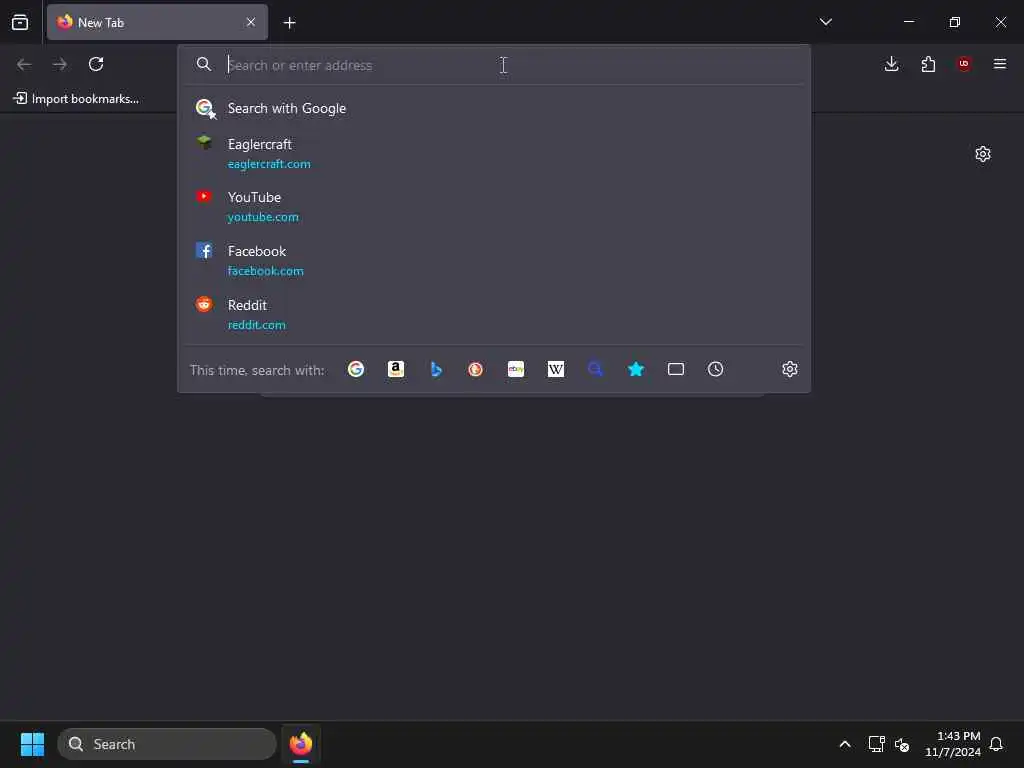Close the New Tab tab
This screenshot has width=1024, height=768.
[x=251, y=22]
